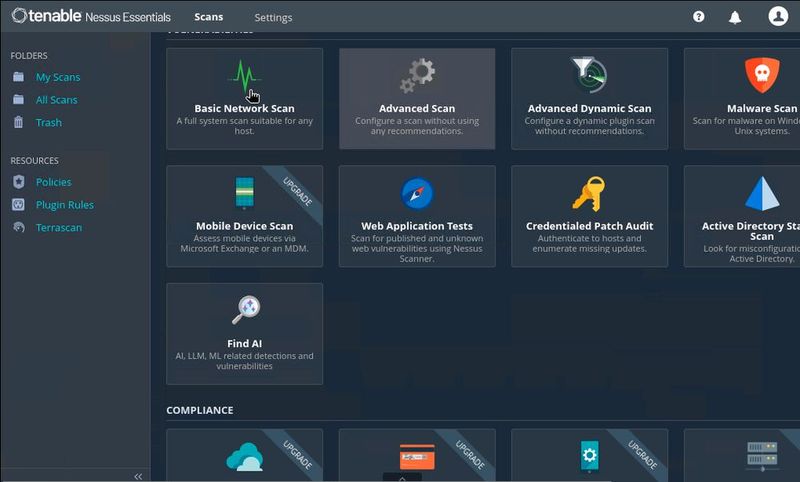Switch to the Settings tab
Screen dimensions: 800x482
[x=273, y=17]
